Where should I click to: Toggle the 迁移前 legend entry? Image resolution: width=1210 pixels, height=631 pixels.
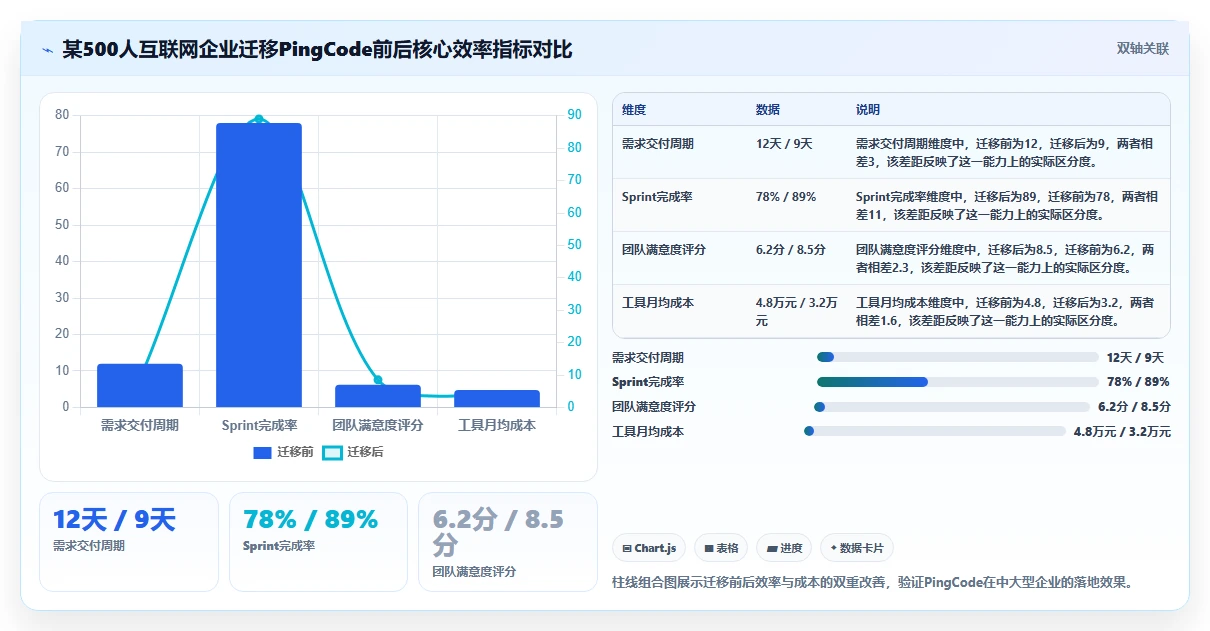283,452
